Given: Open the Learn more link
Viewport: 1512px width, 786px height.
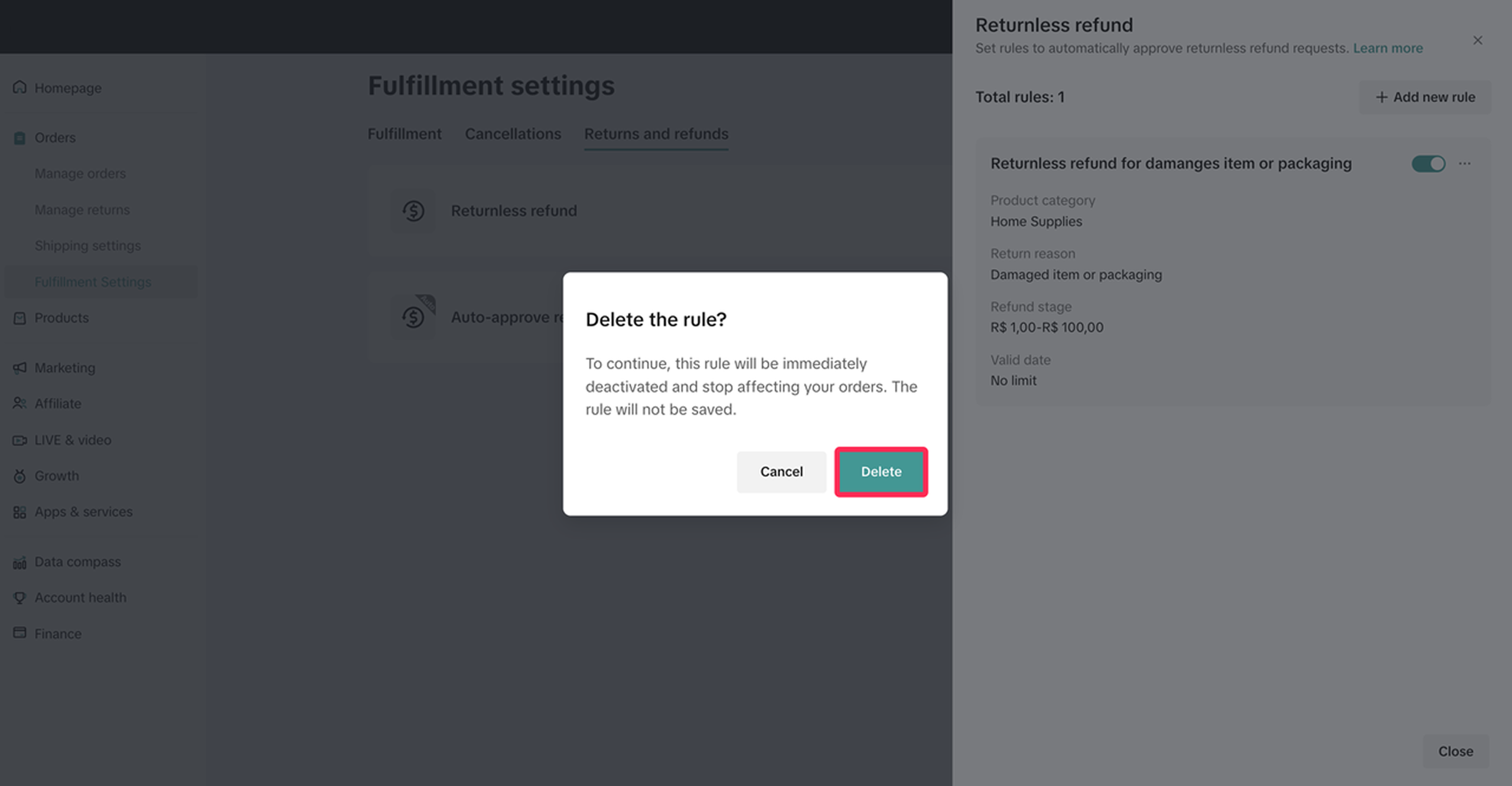Looking at the screenshot, I should (1387, 48).
